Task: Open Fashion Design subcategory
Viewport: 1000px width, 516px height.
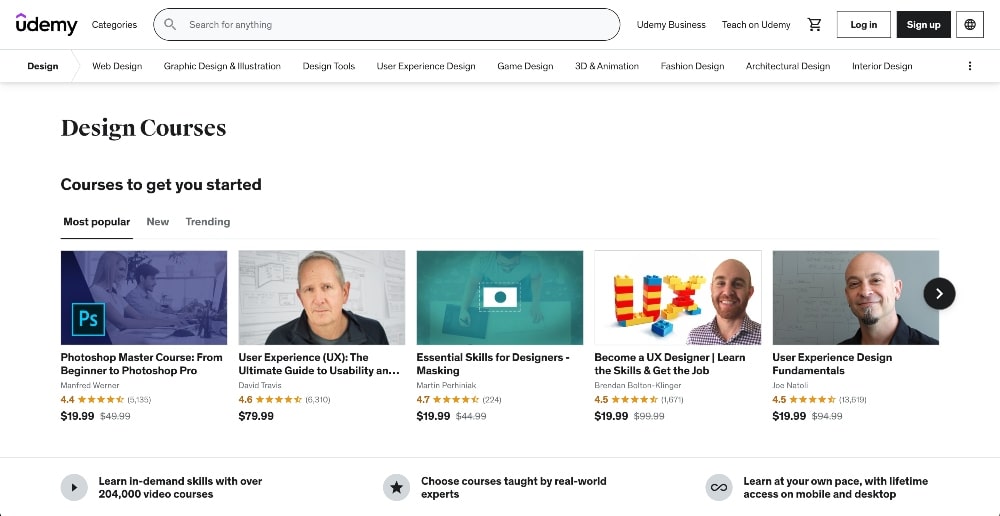Action: 692,66
